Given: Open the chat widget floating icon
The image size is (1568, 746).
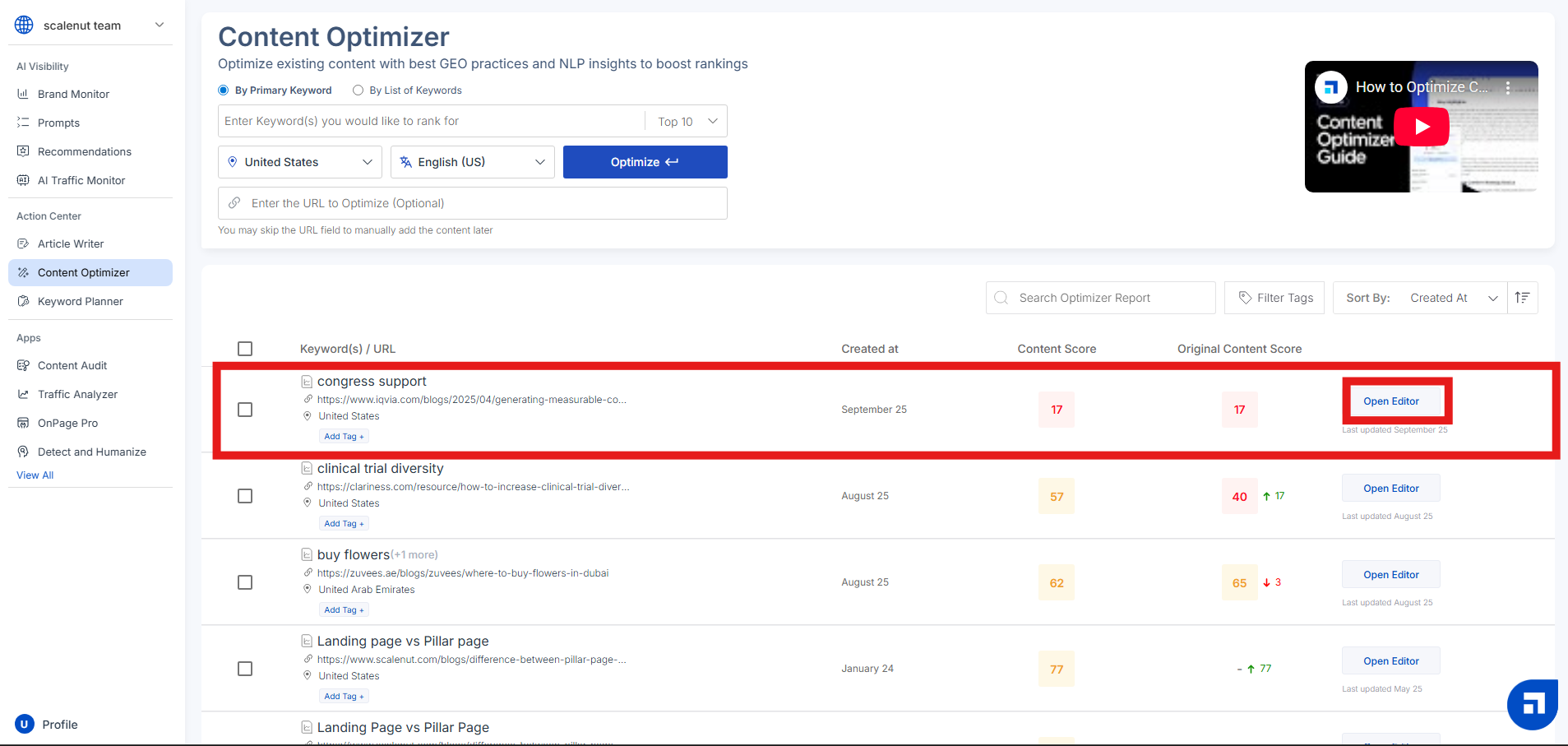Looking at the screenshot, I should [1532, 704].
